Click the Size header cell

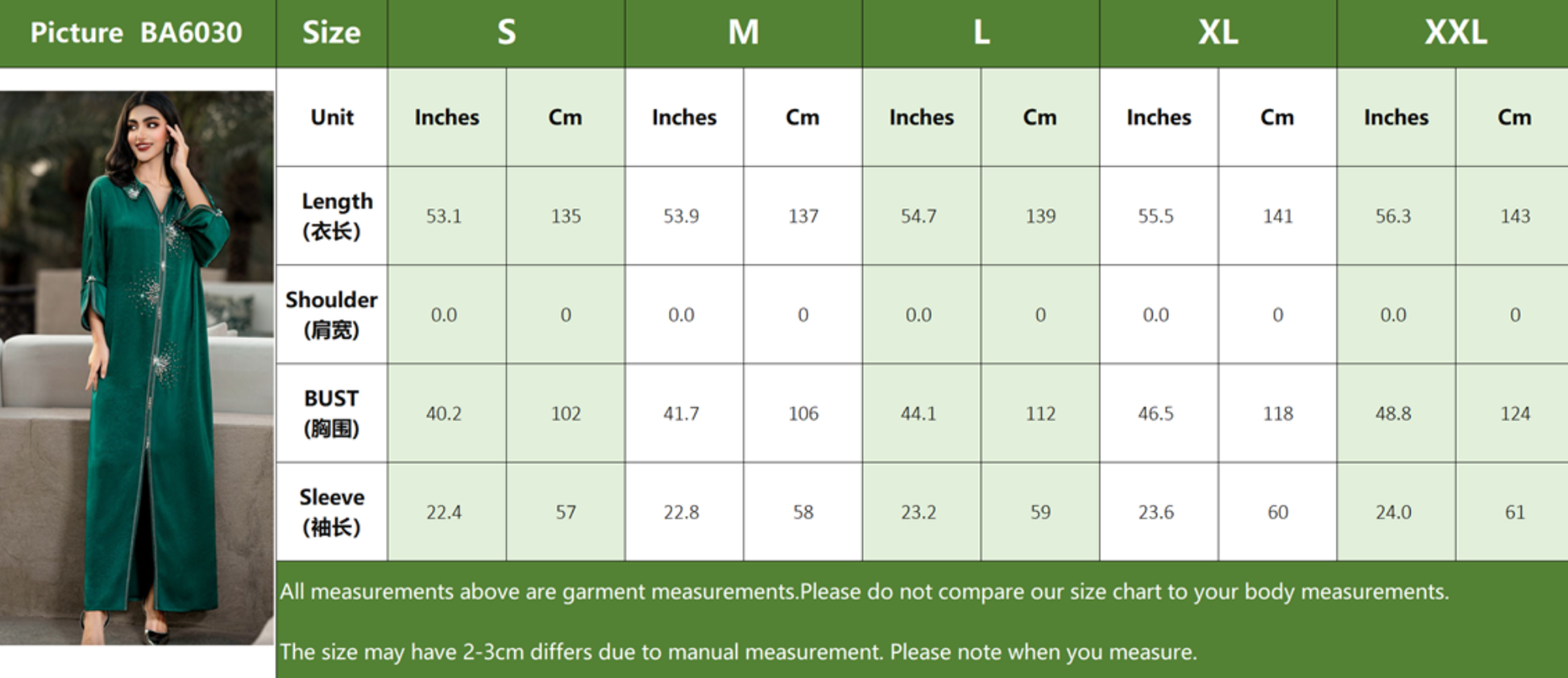click(332, 33)
